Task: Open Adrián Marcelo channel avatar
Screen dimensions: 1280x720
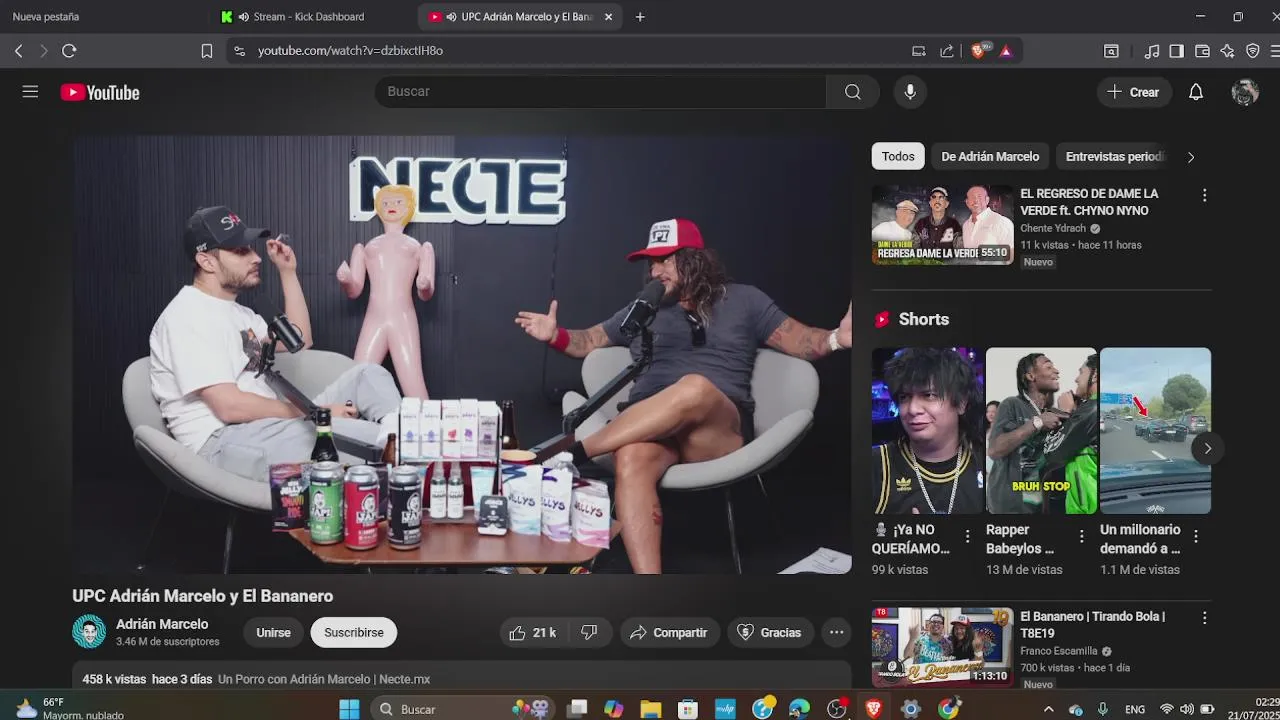Action: click(x=89, y=632)
